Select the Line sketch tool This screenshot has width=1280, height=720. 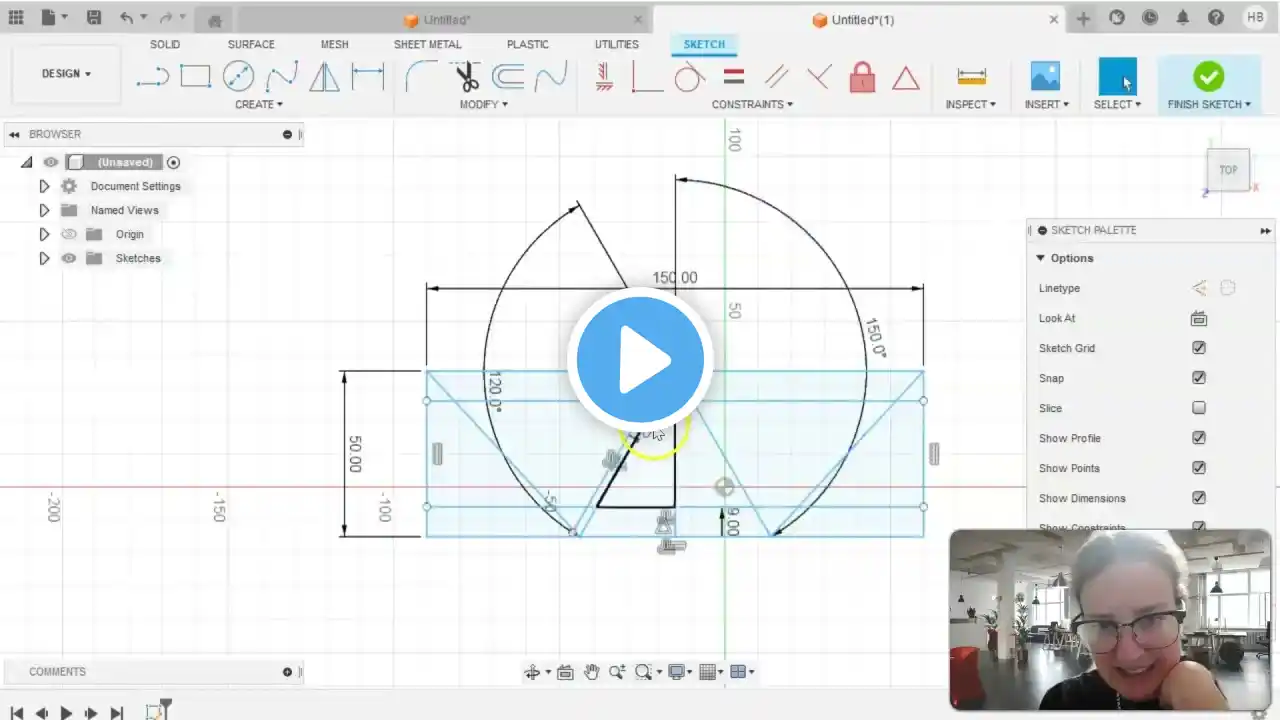click(x=152, y=77)
